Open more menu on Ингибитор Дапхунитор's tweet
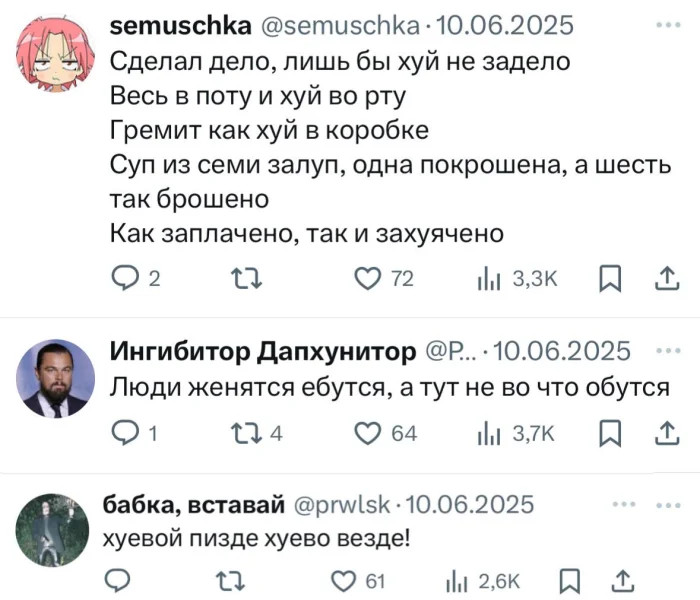Viewport: 700px width, 600px height. click(x=664, y=350)
